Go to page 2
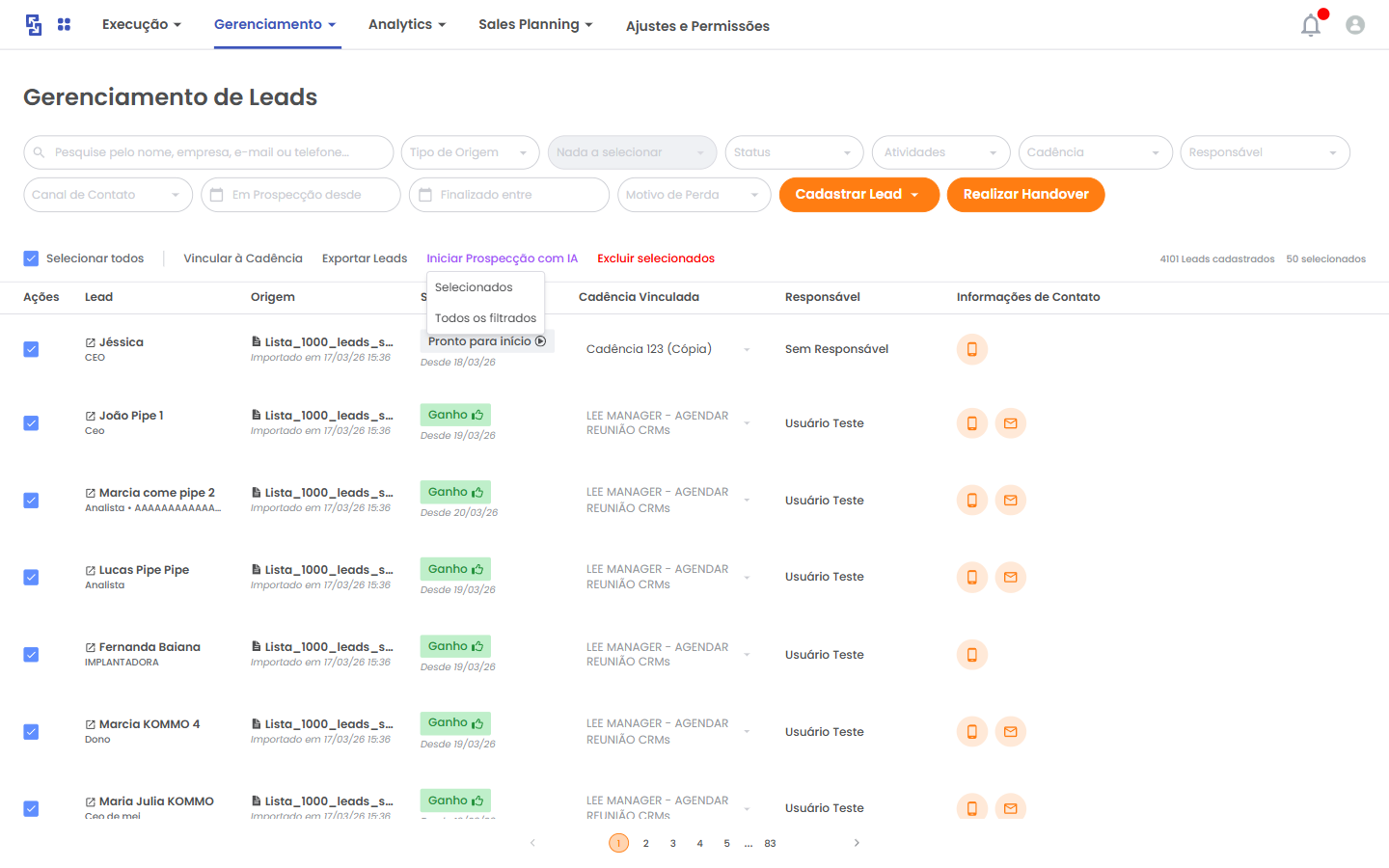Image resolution: width=1389 pixels, height=868 pixels. (646, 844)
